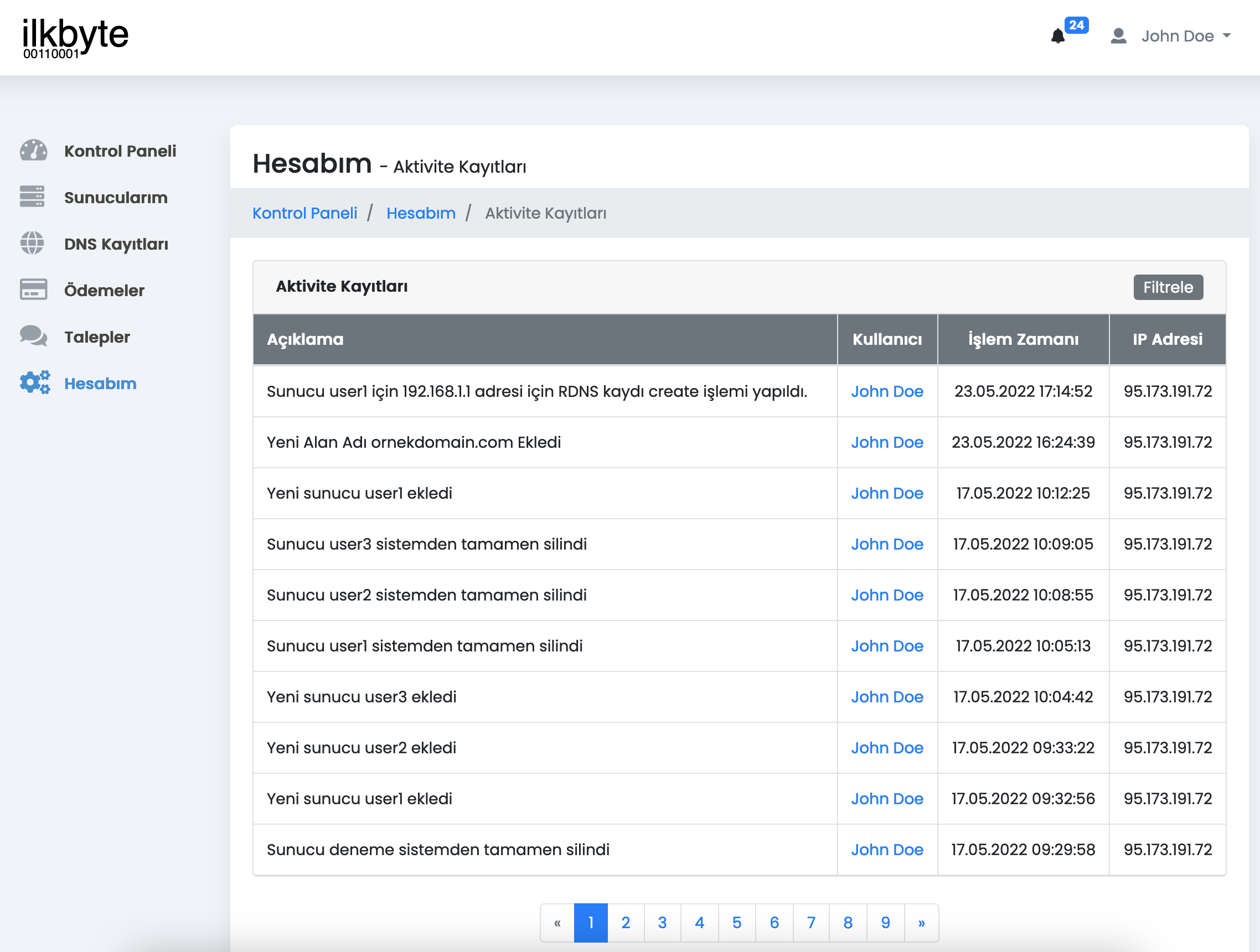This screenshot has height=952, width=1260.
Task: Go to pagination page 9
Action: click(x=886, y=923)
